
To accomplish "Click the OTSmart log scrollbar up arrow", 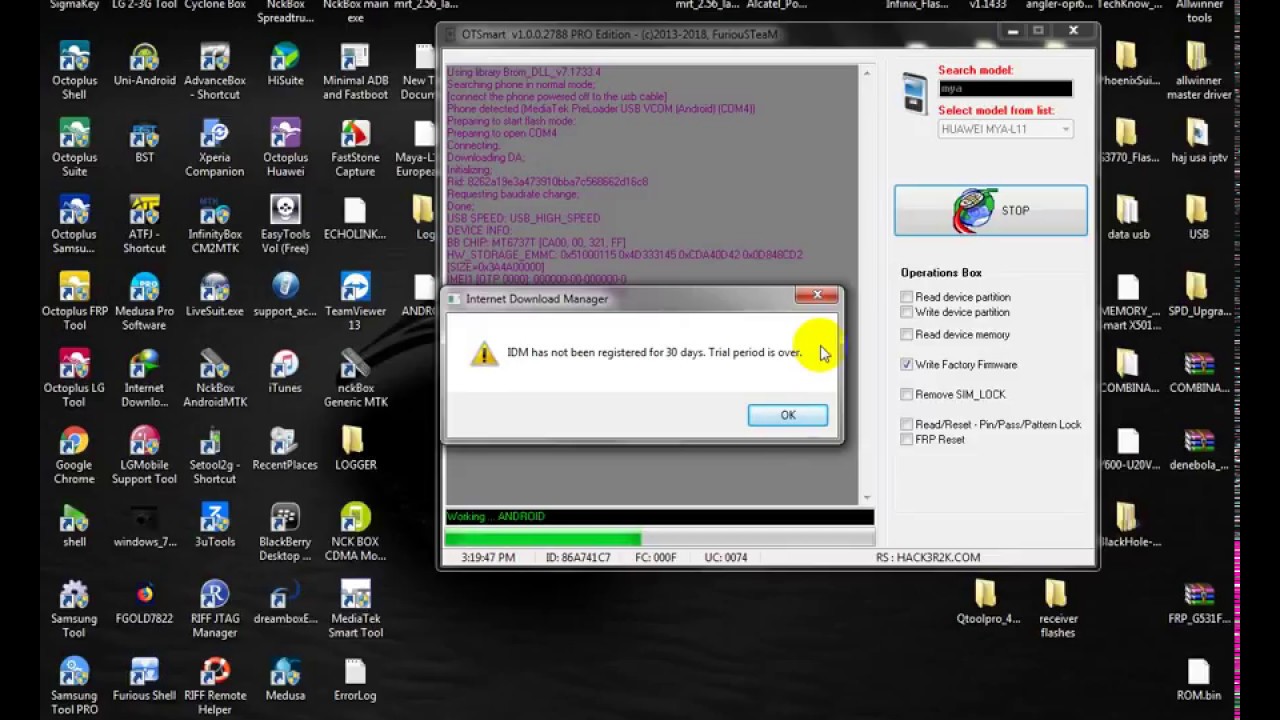I will click(866, 74).
